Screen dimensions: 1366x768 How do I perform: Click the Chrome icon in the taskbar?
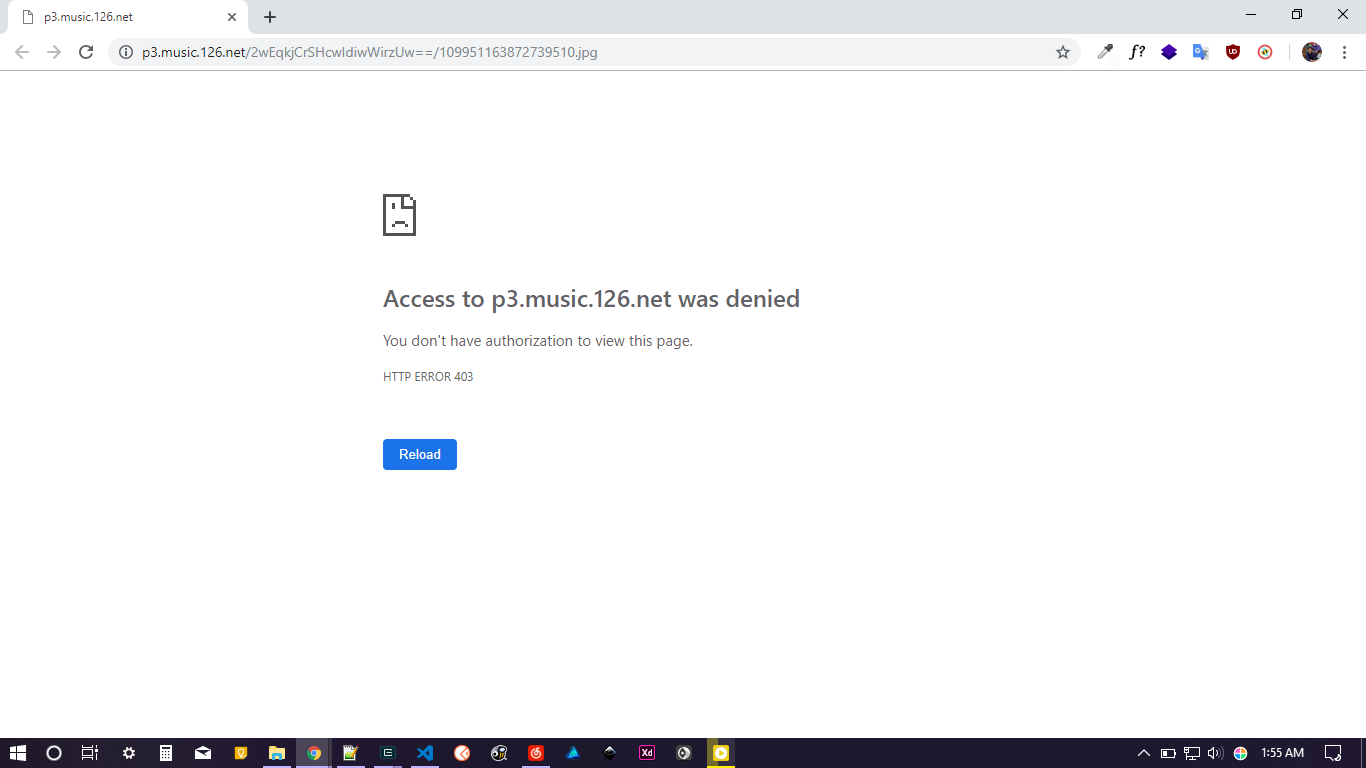click(314, 753)
